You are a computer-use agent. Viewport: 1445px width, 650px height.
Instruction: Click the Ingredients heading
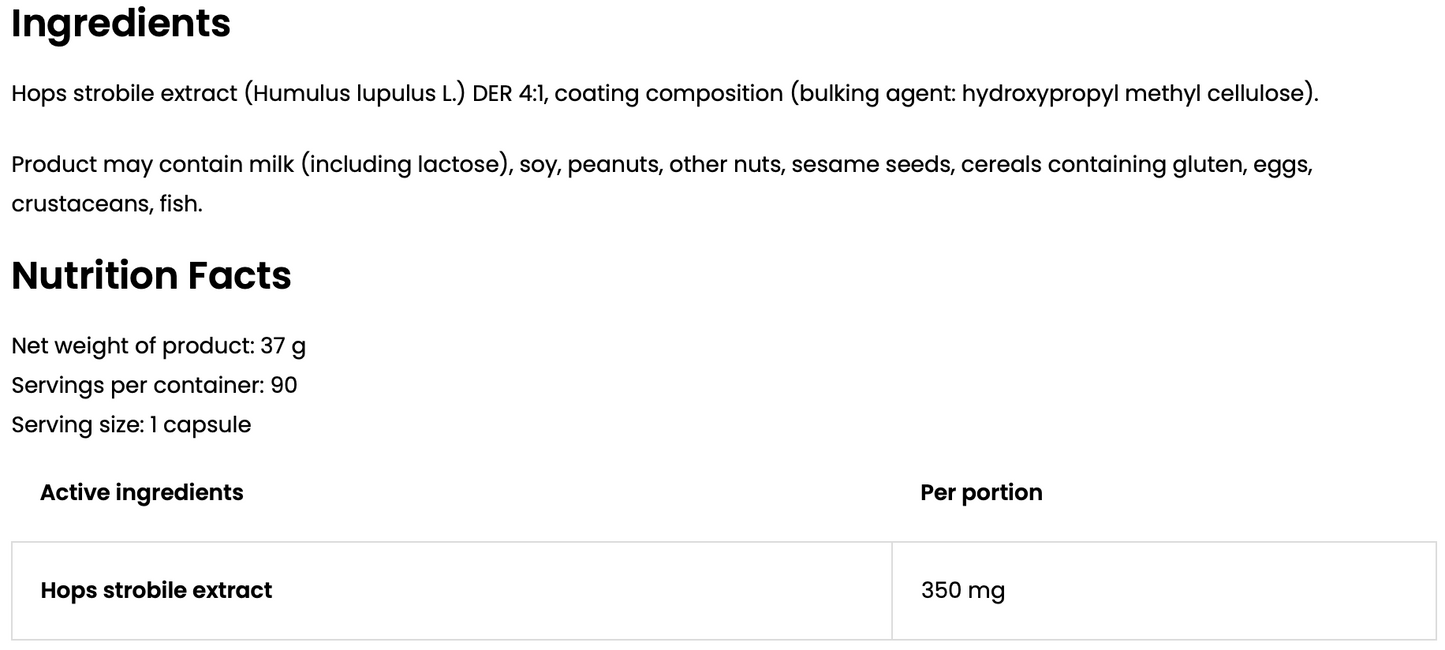(121, 24)
